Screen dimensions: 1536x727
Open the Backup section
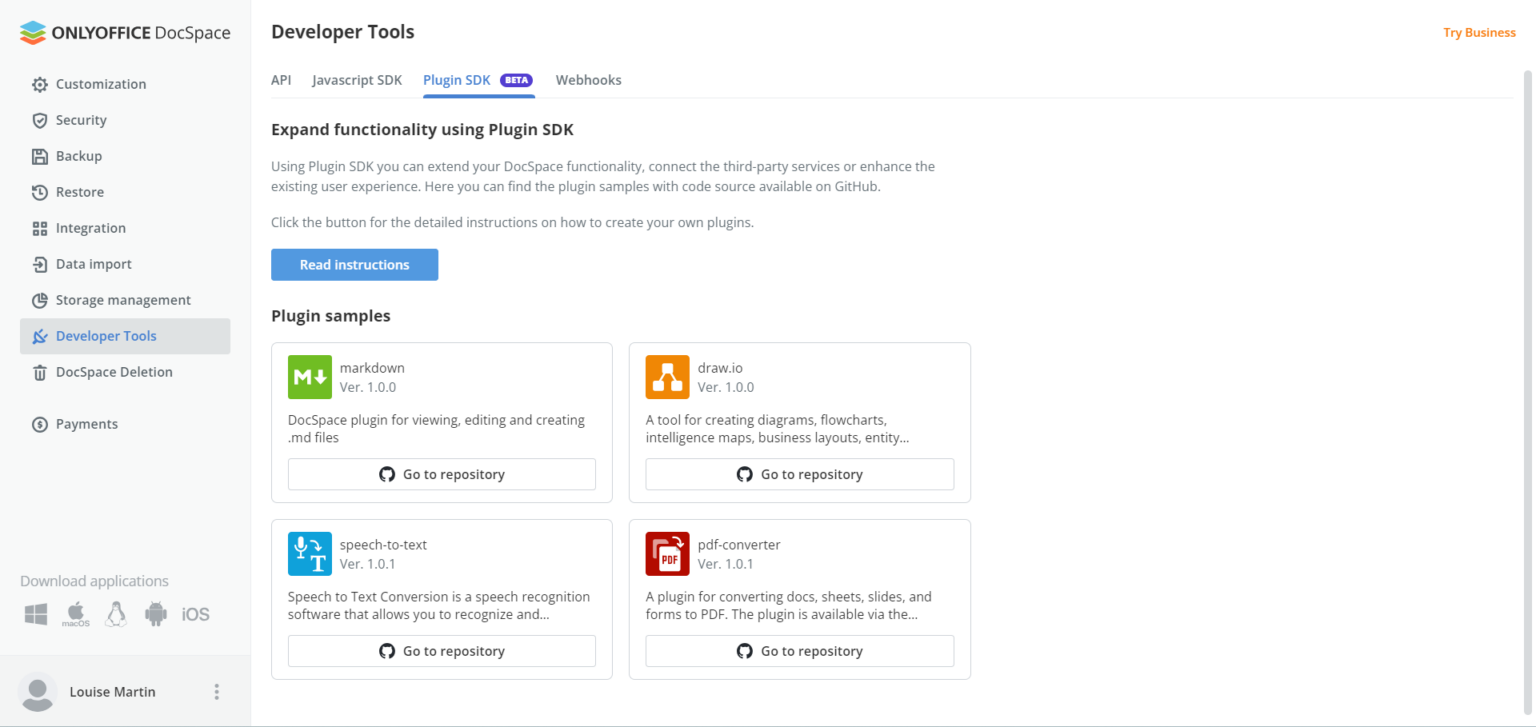[x=78, y=156]
